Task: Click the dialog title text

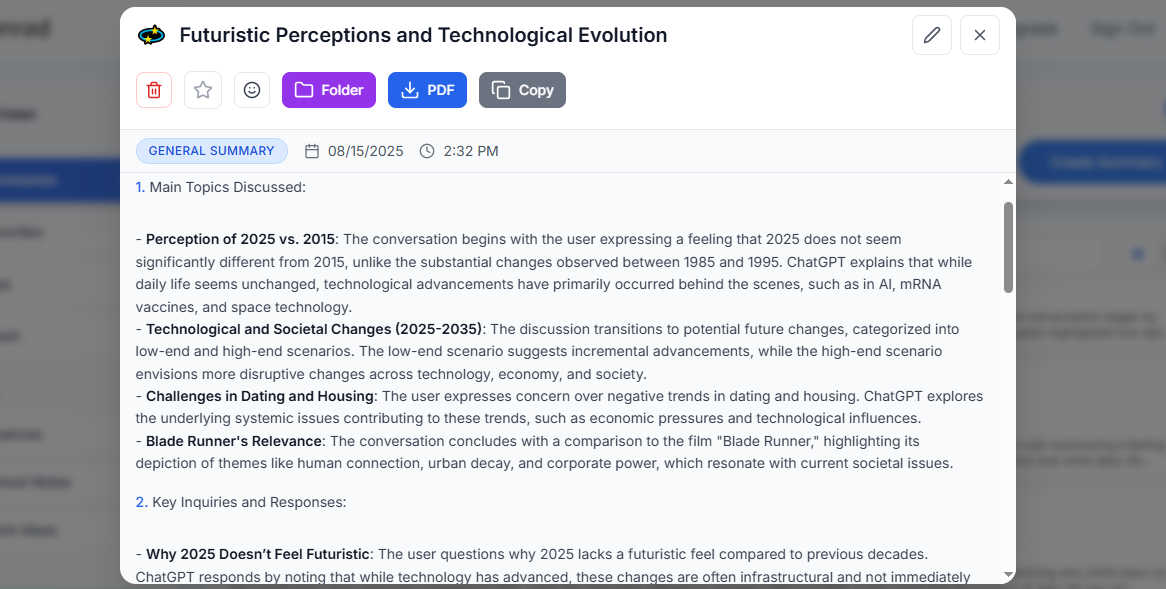Action: click(423, 35)
